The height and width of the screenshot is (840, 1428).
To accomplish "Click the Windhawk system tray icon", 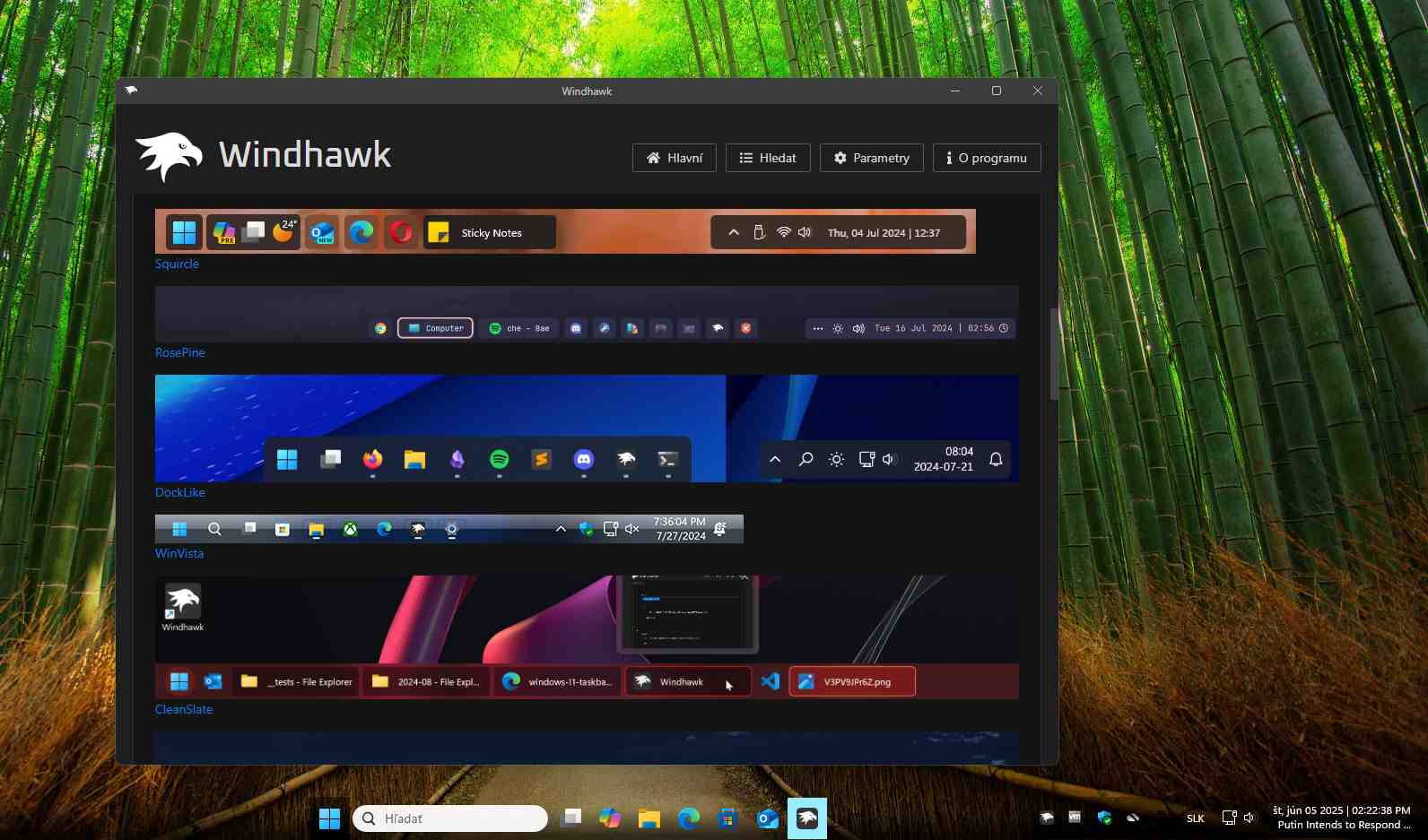I will (x=1047, y=818).
